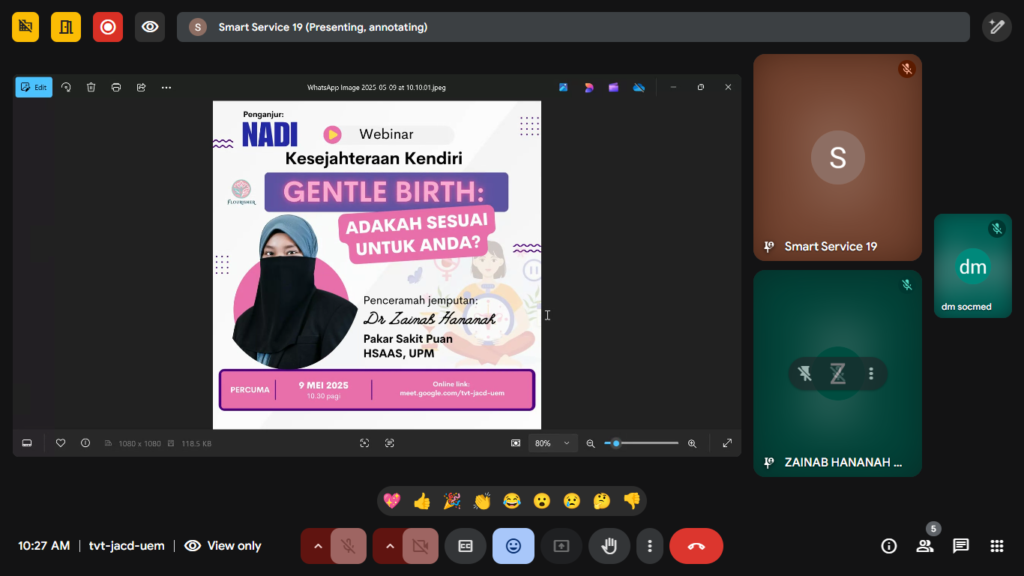Click fit to window icon near zoom

pyautogui.click(x=515, y=443)
